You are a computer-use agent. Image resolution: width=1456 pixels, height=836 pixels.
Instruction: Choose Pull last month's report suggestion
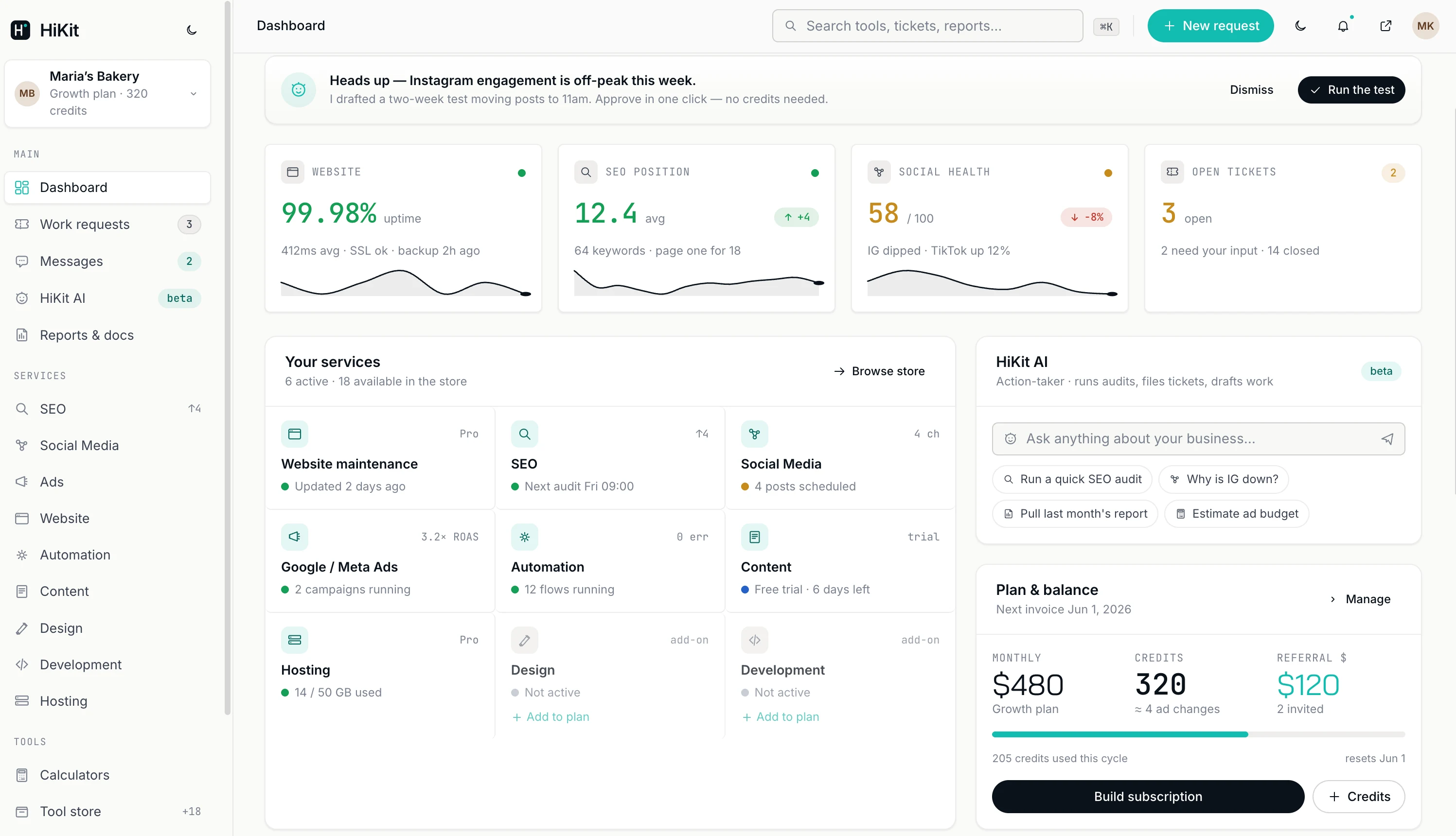click(1075, 513)
